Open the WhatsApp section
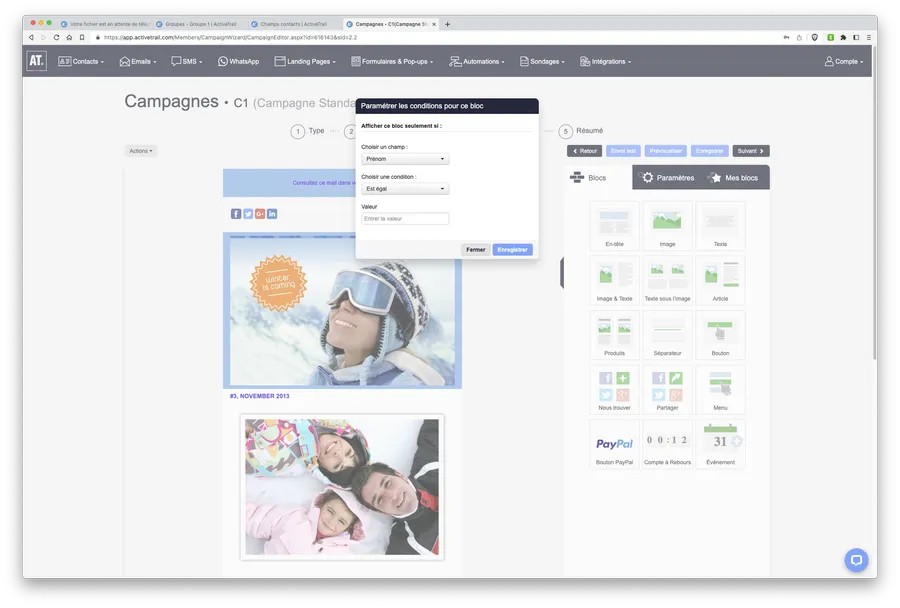900x608 pixels. coord(239,61)
